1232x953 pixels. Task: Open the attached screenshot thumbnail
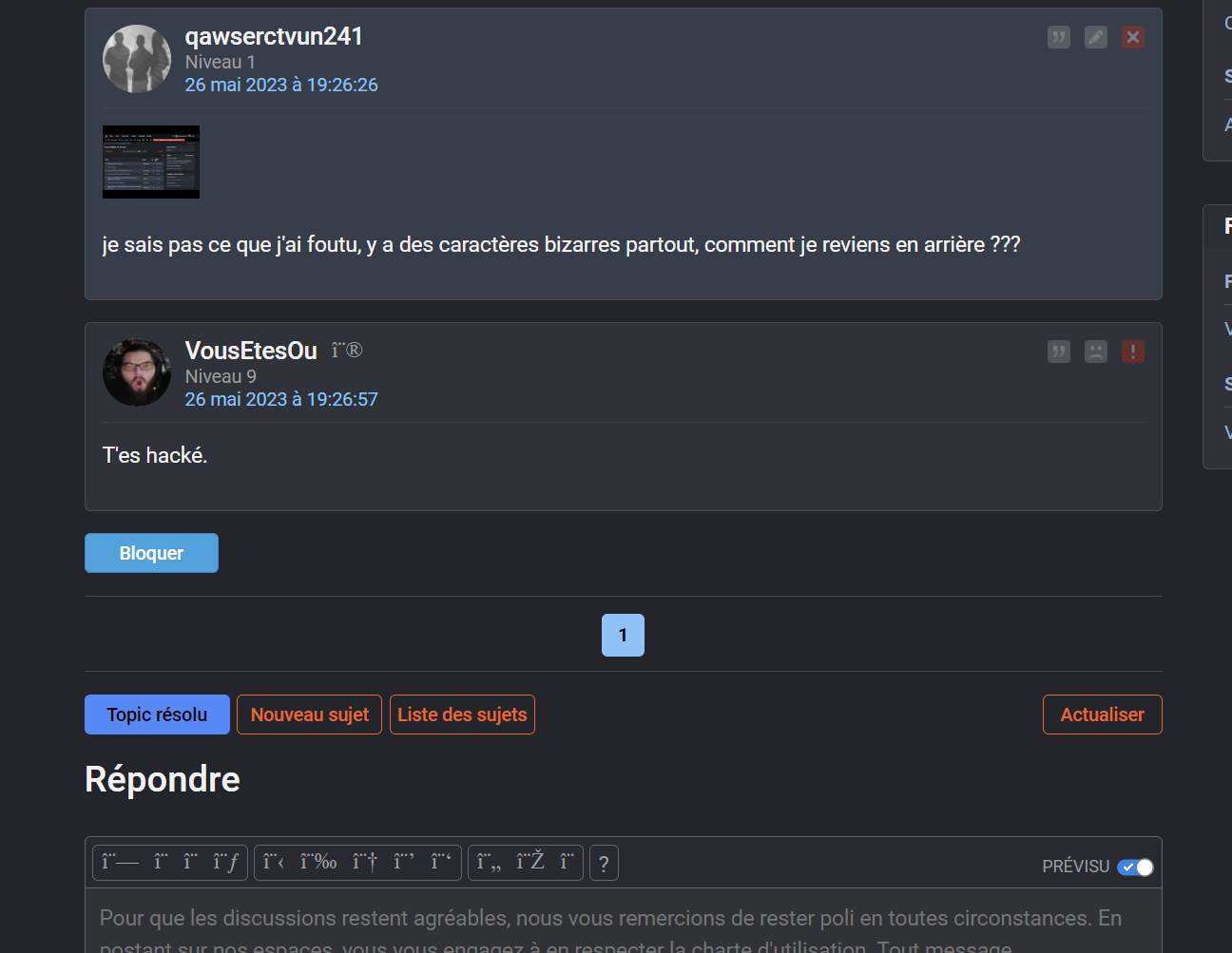(151, 162)
